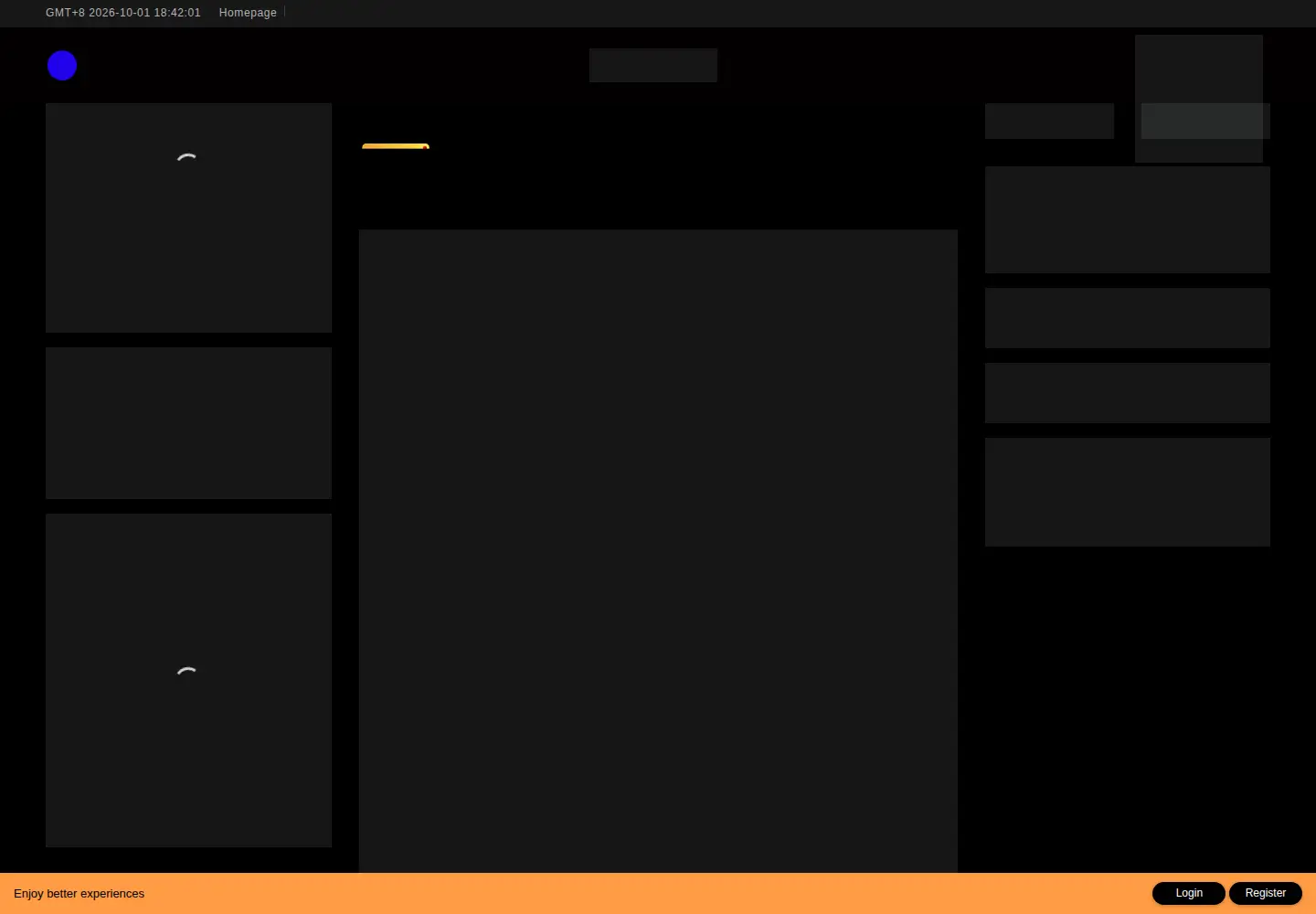Viewport: 1316px width, 914px height.
Task: Open the Homepage link
Action: 248,13
